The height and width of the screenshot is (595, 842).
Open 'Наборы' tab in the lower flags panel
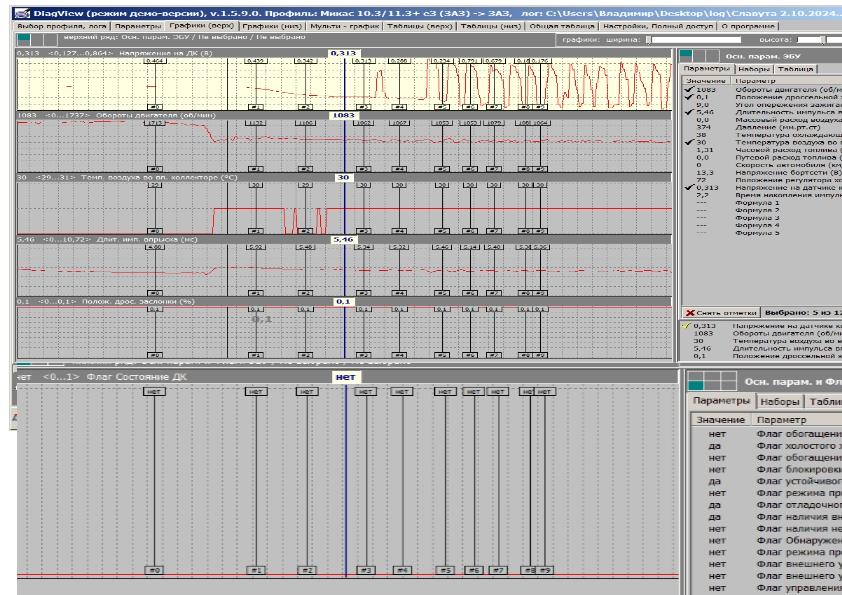pos(780,402)
